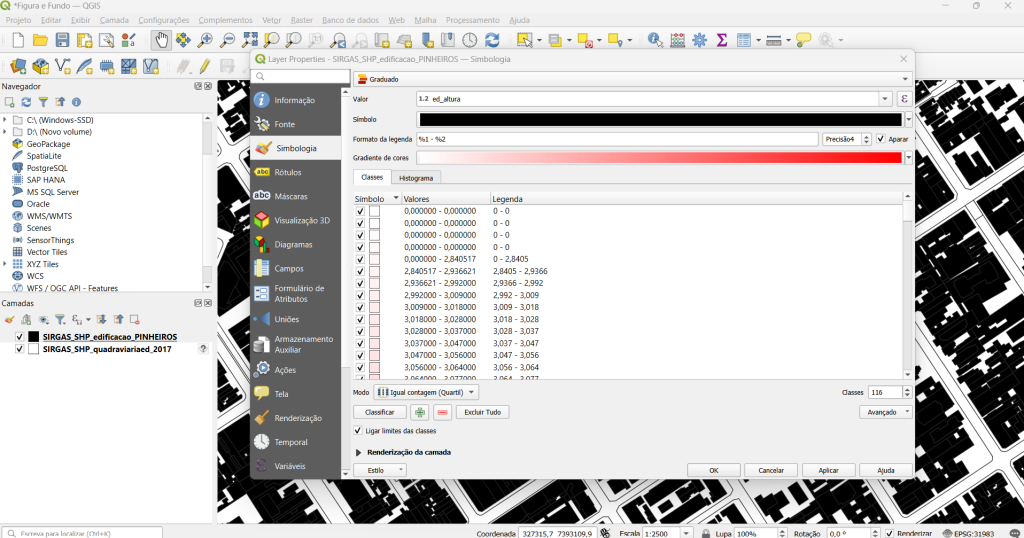
Task: Toggle the Renderizar checkbox in status bar
Action: pyautogui.click(x=889, y=533)
